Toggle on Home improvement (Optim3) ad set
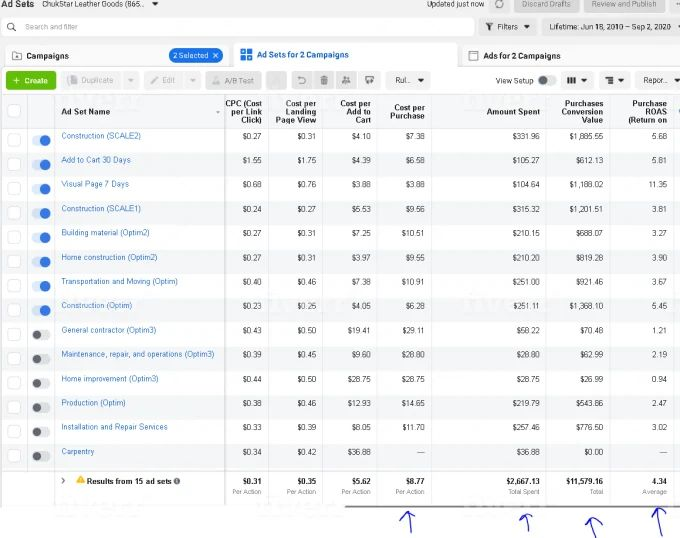 41,383
